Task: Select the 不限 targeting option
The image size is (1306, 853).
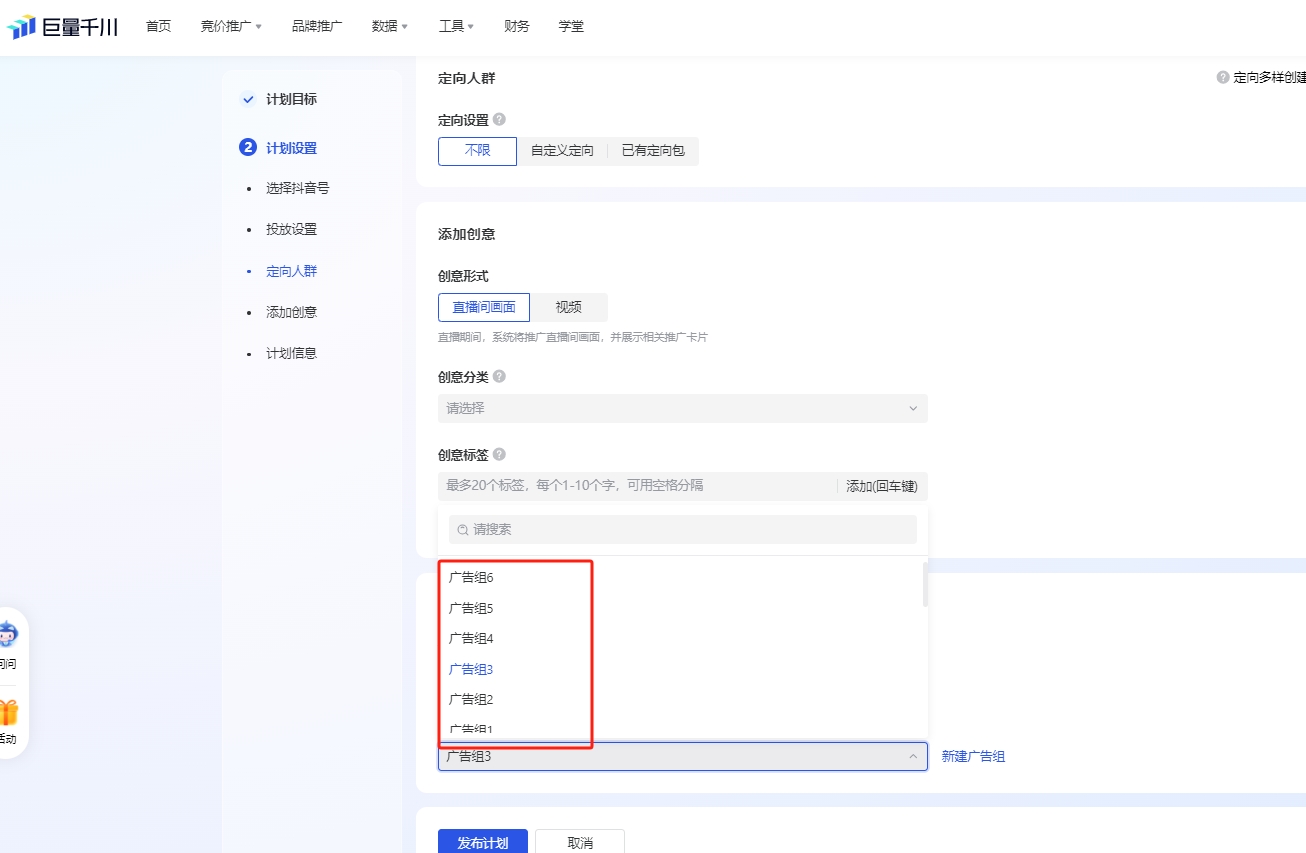Action: click(x=477, y=151)
